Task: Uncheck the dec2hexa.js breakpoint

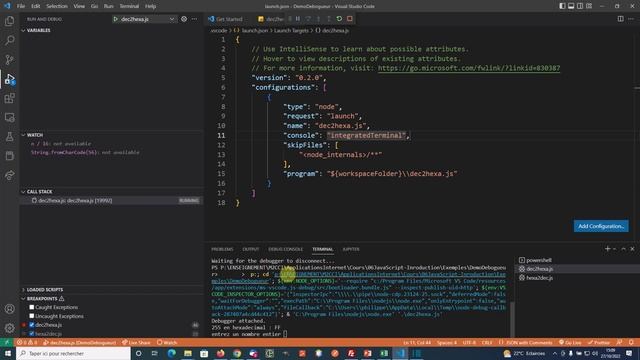Action: coord(31,325)
